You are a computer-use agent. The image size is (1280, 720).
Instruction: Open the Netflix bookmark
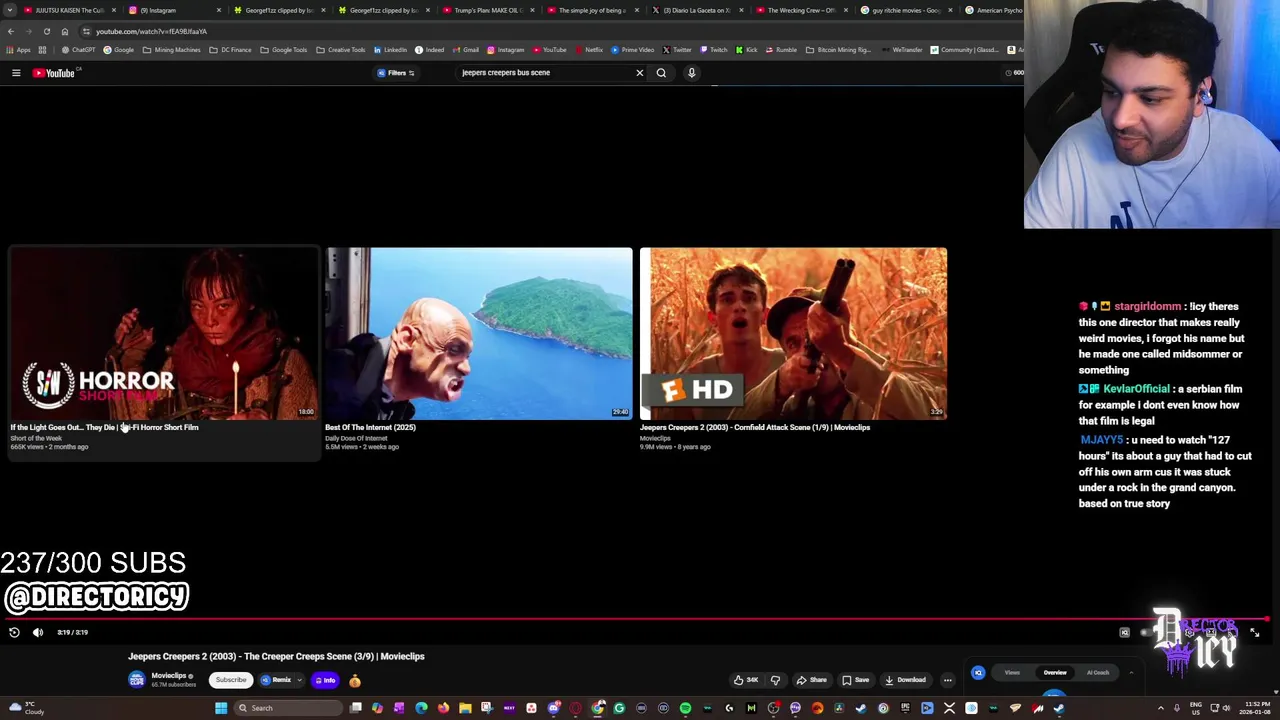point(588,50)
